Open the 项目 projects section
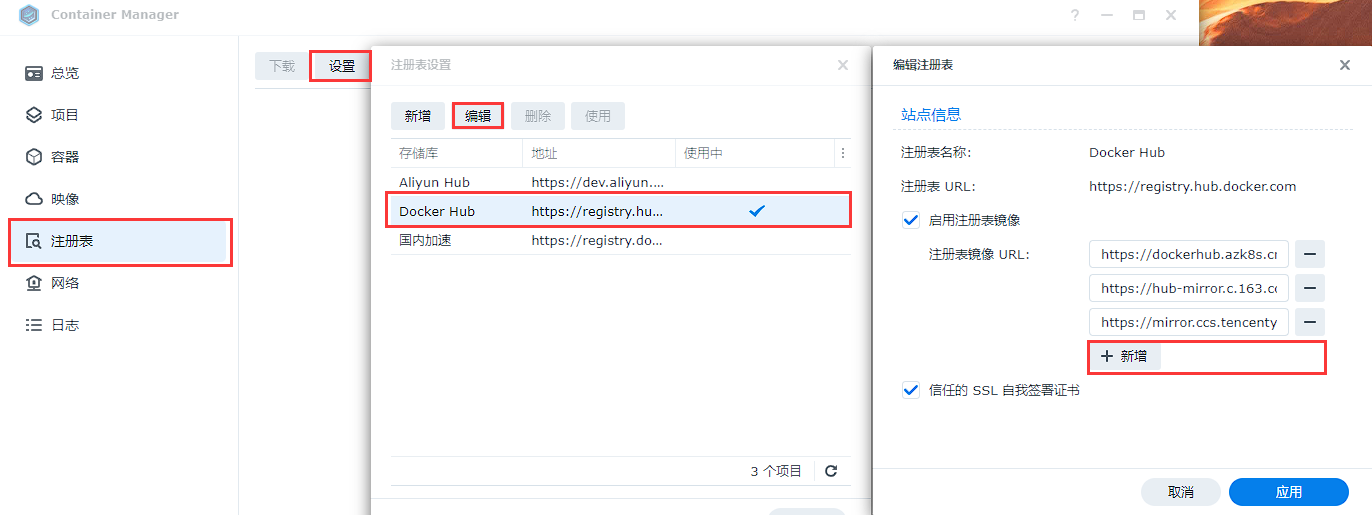 click(x=65, y=115)
